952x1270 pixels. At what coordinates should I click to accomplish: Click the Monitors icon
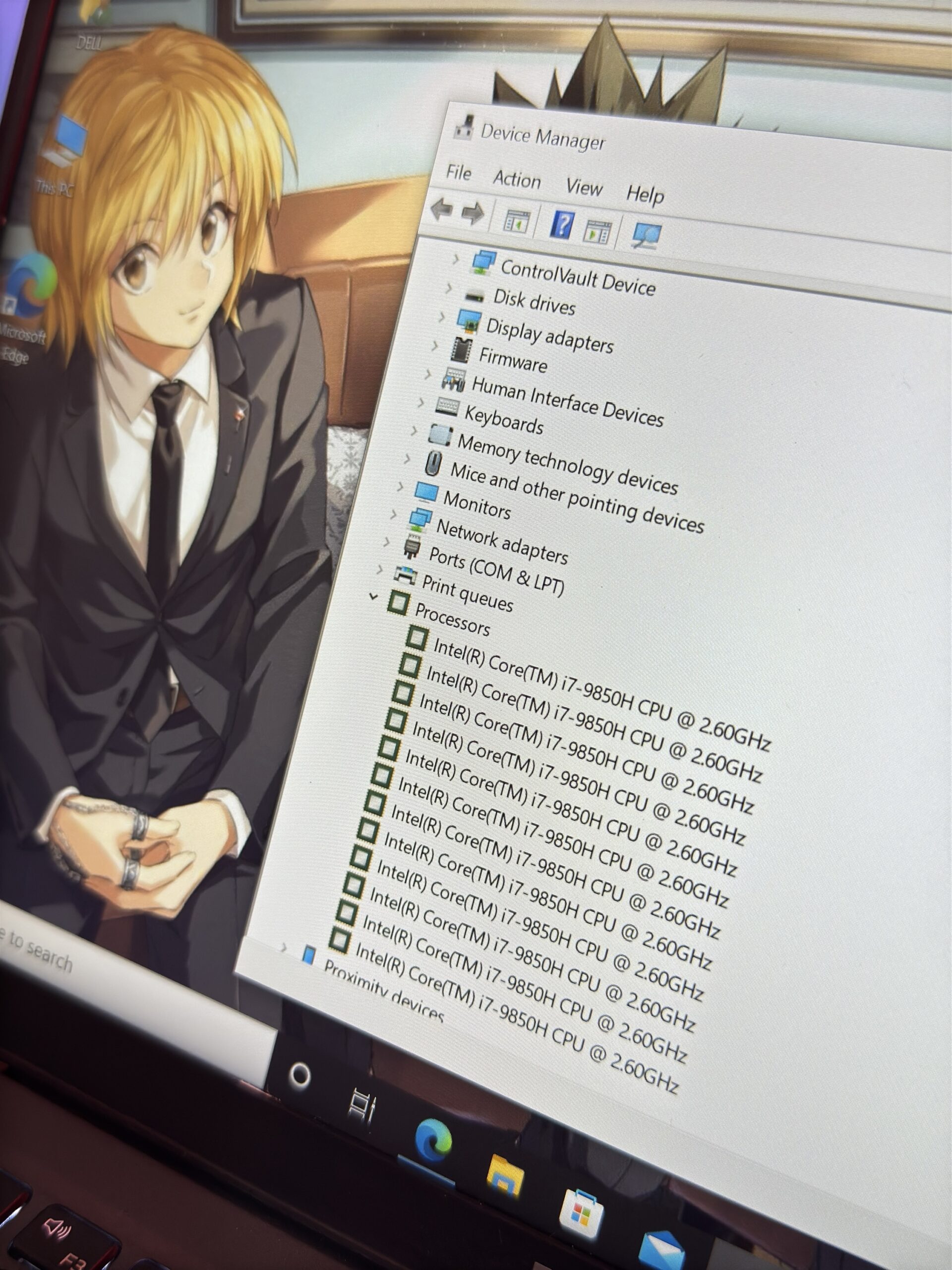coord(426,492)
